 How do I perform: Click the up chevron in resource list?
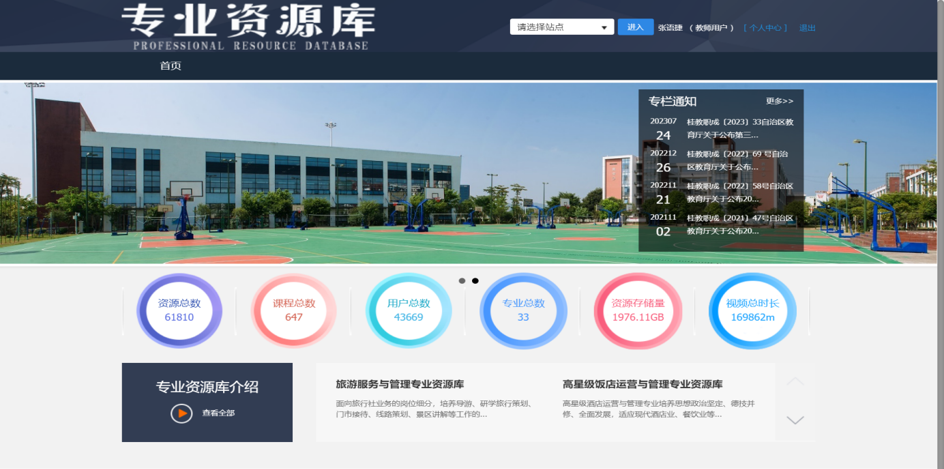pos(795,381)
